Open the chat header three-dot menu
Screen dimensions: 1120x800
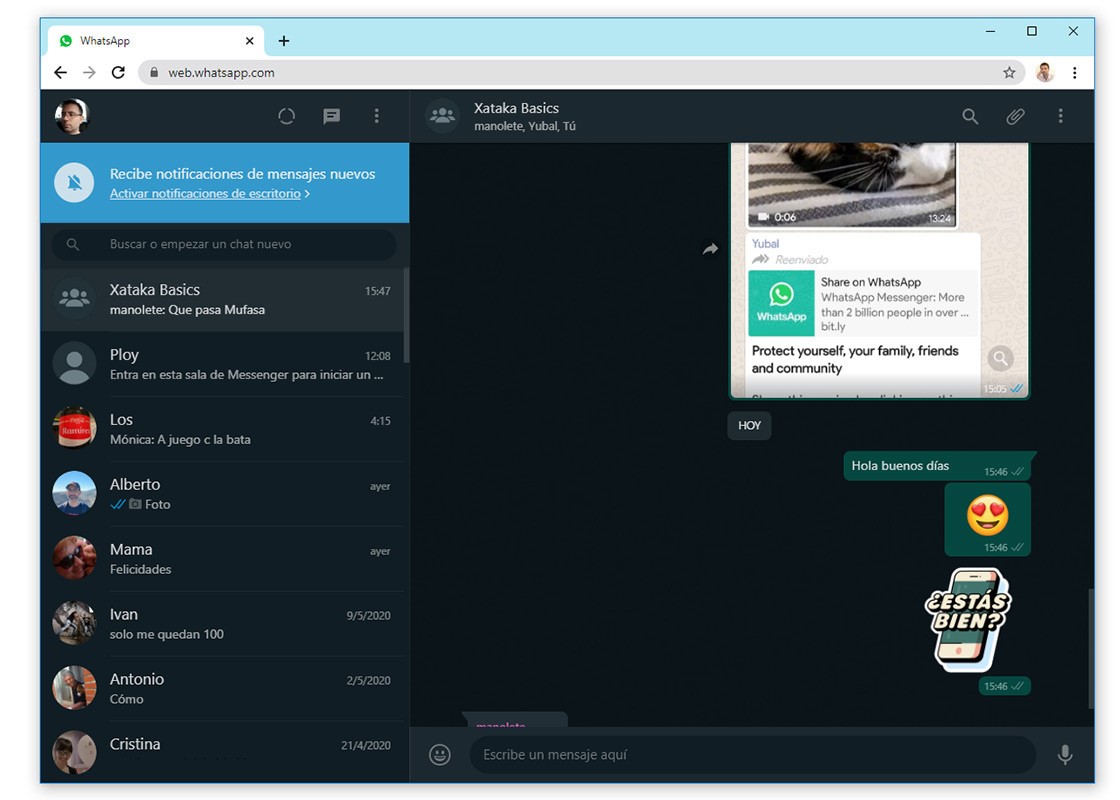tap(1060, 116)
